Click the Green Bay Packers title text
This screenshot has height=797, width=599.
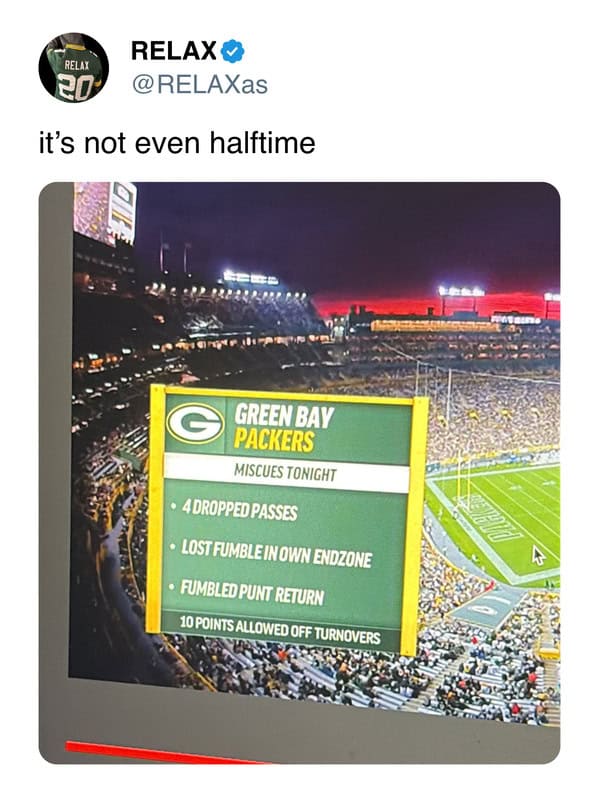pos(283,429)
